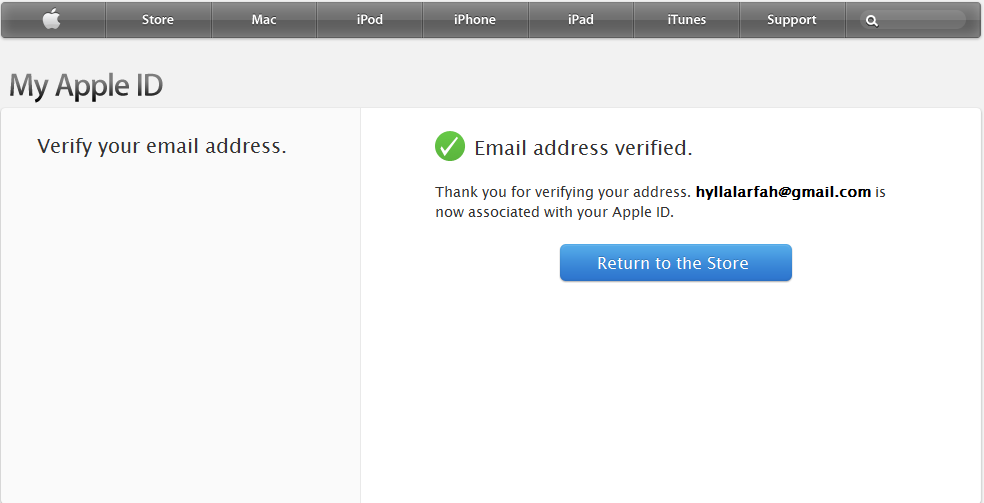Click the 'Verify your email address.' sidebar text
The height and width of the screenshot is (503, 984).
(x=162, y=146)
